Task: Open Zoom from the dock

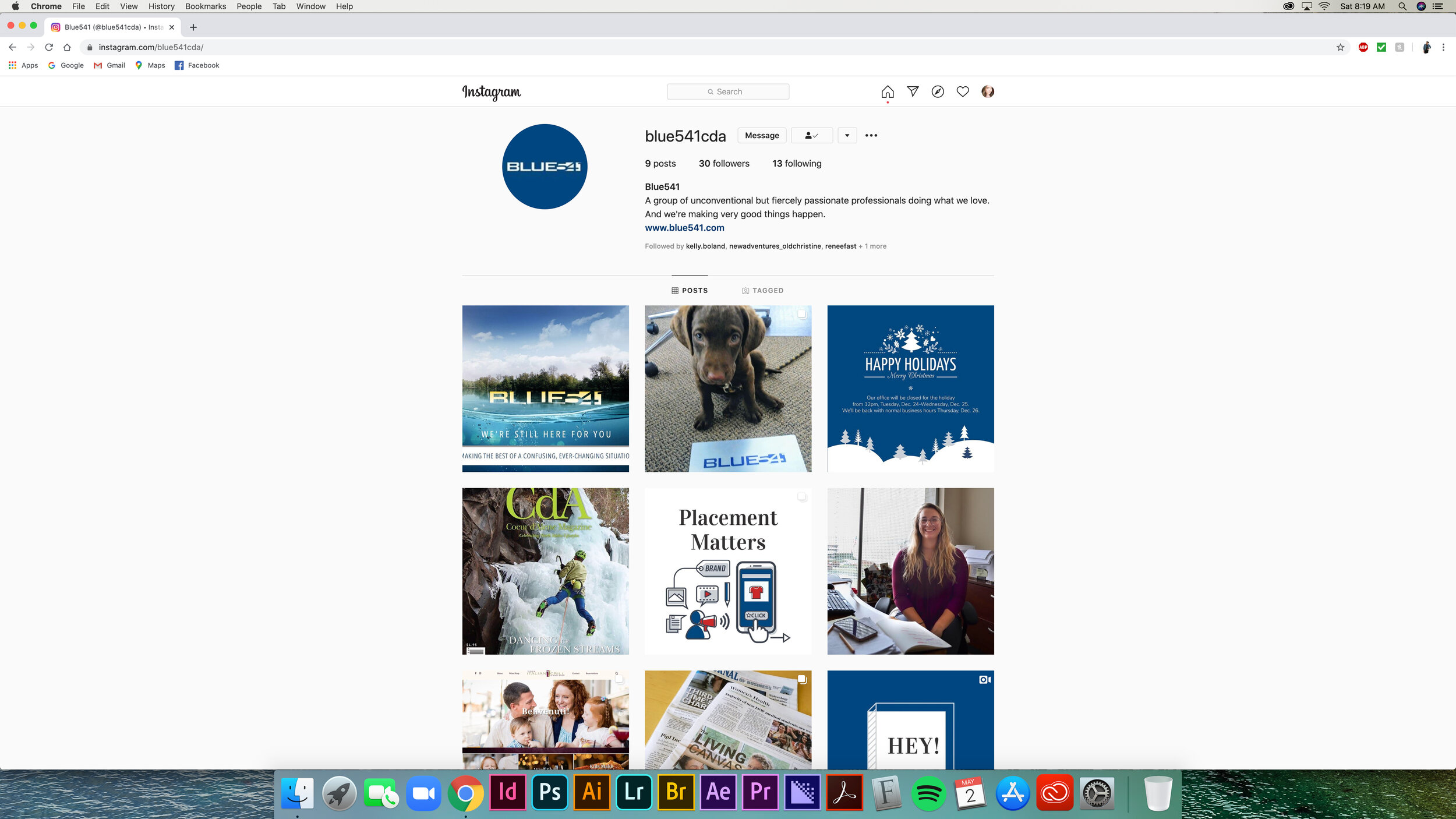Action: click(423, 792)
